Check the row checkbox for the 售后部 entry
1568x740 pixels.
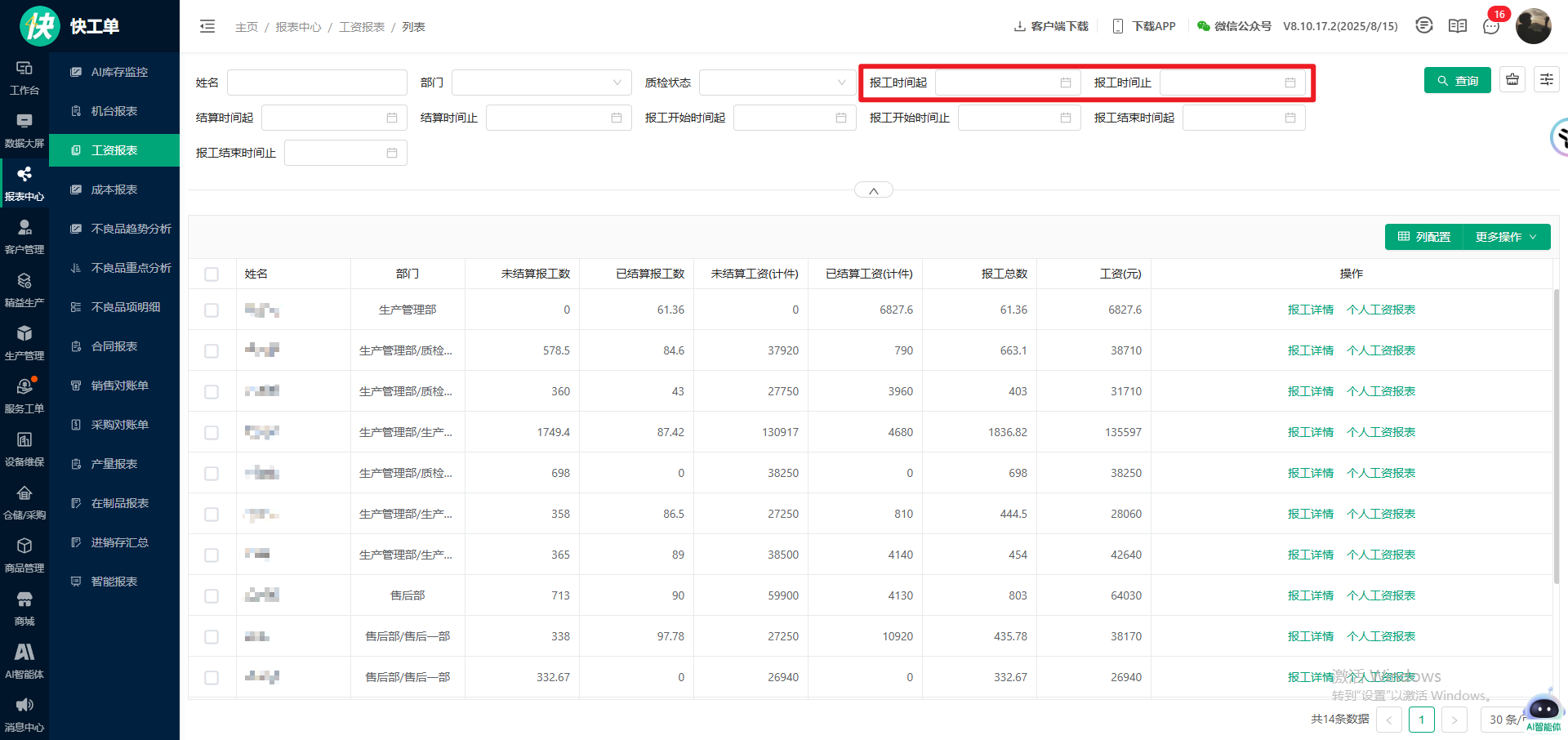[x=212, y=596]
